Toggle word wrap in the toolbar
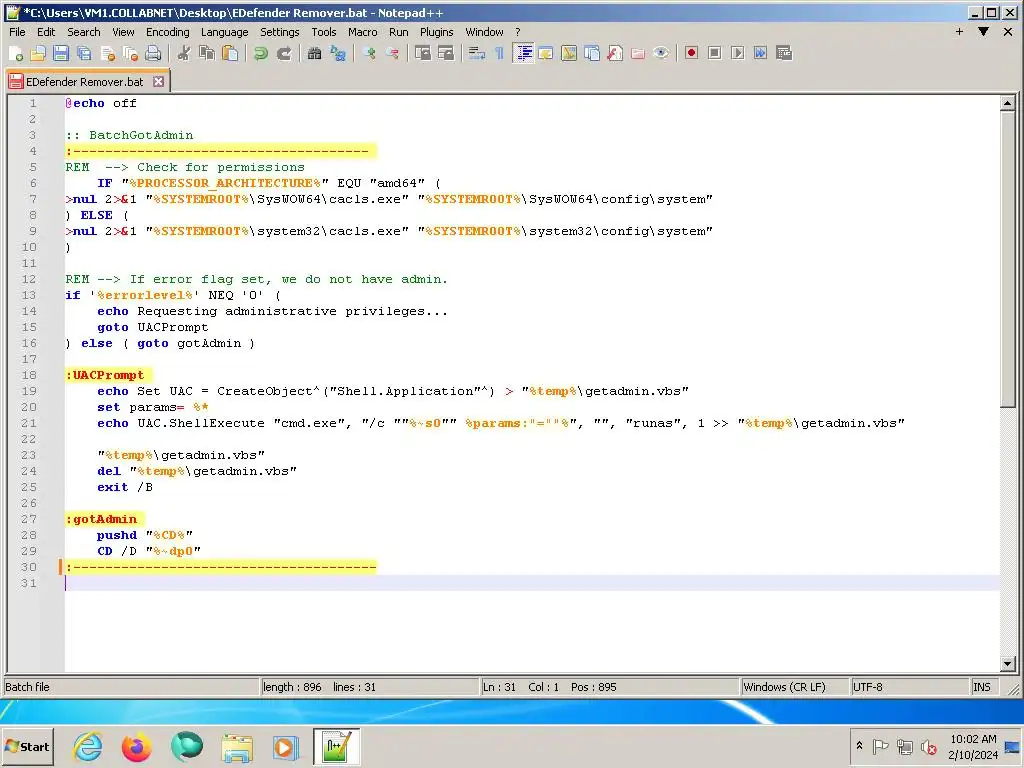The height and width of the screenshot is (768, 1024). [x=477, y=54]
